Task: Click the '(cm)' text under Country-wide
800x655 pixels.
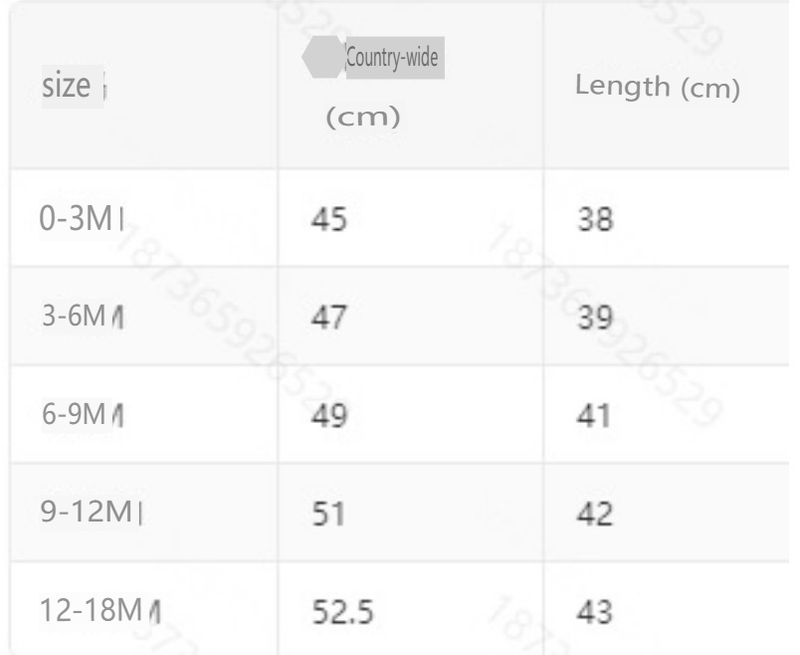Action: [x=364, y=117]
